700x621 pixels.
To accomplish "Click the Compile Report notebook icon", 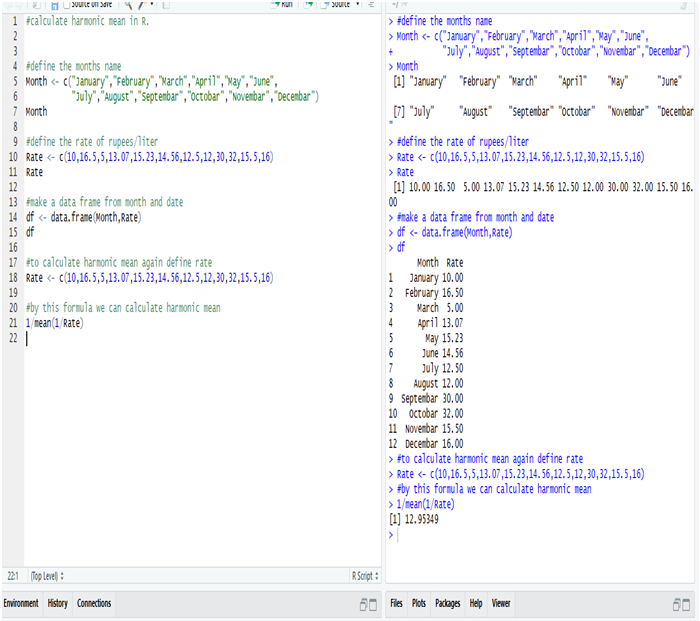I will [166, 5].
